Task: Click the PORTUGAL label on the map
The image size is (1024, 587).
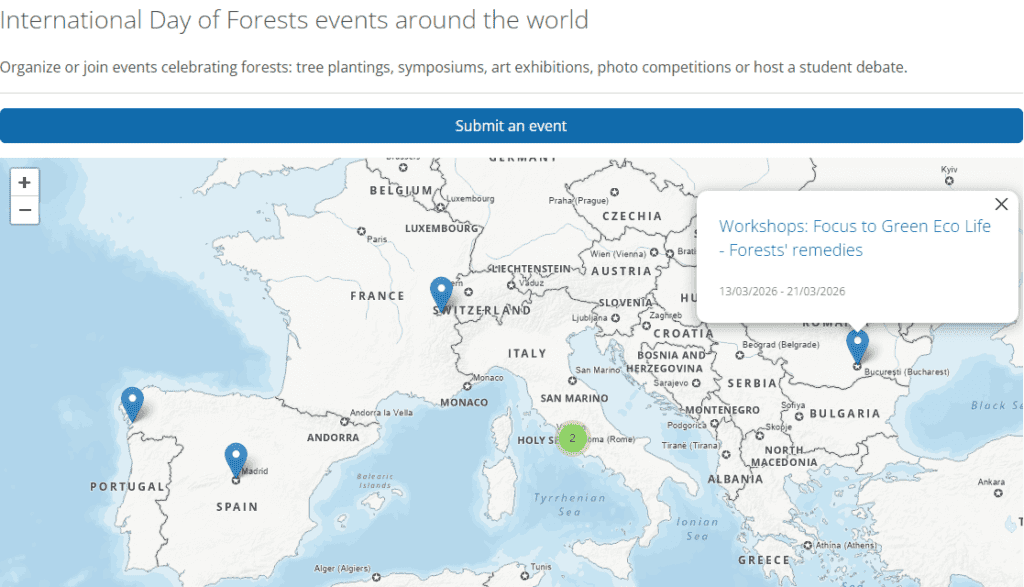Action: pyautogui.click(x=127, y=486)
